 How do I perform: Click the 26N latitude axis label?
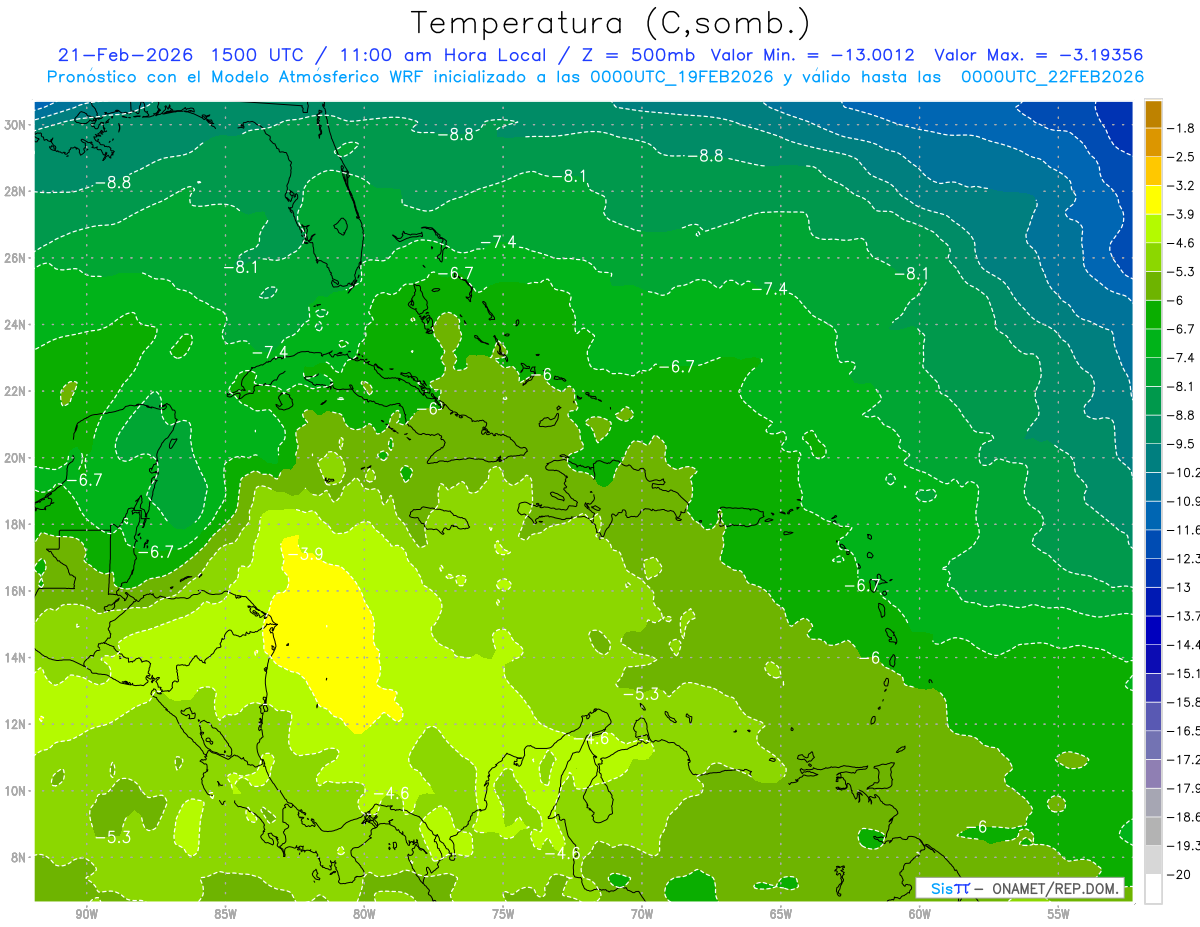tap(16, 258)
